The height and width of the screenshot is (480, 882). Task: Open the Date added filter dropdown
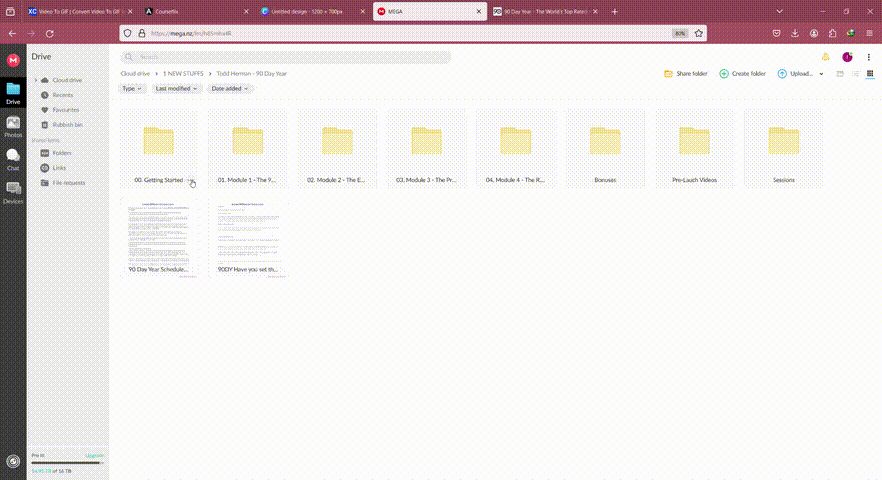coord(230,88)
